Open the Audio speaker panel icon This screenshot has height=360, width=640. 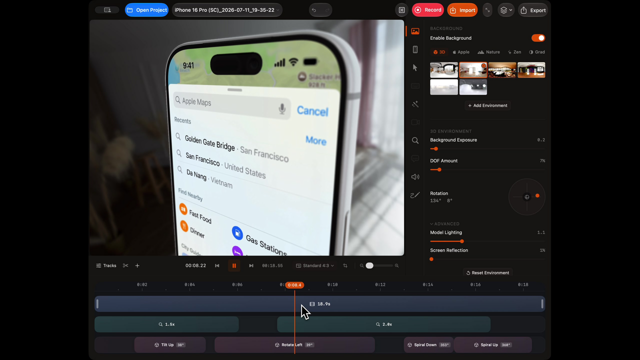tap(415, 177)
